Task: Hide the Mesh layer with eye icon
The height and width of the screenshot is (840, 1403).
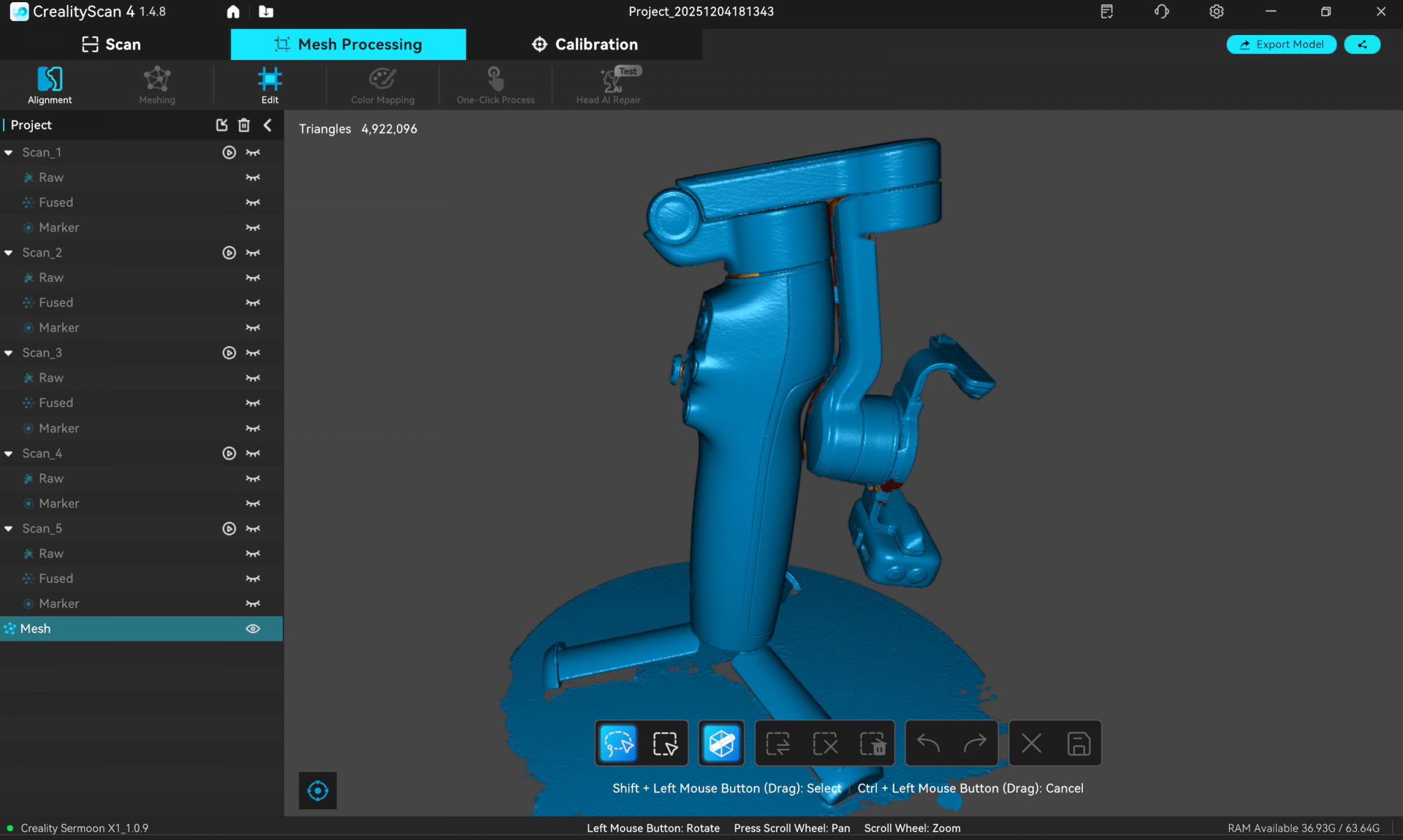Action: 253,629
